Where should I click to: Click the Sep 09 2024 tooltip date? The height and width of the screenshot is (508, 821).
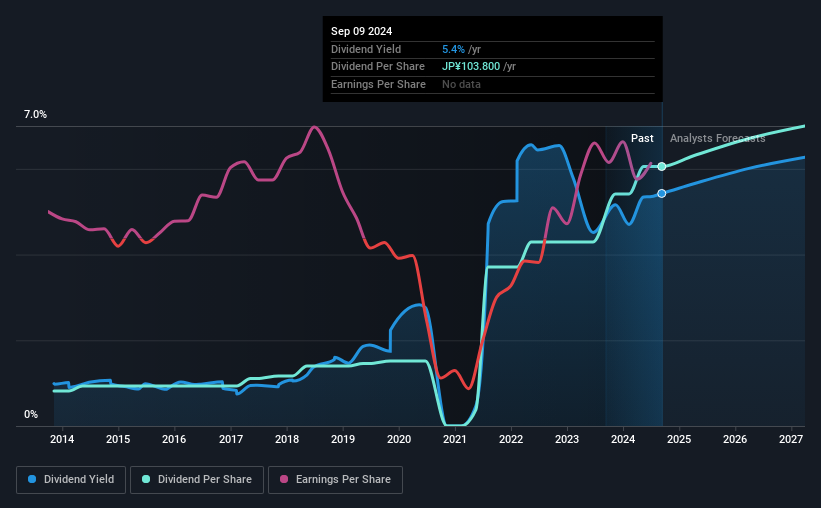pyautogui.click(x=361, y=31)
